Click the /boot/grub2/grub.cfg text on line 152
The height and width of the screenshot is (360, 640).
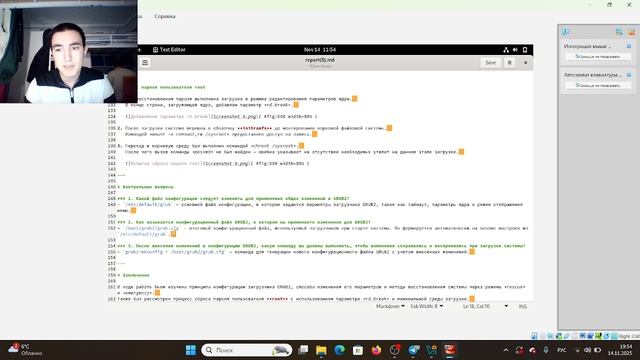pyautogui.click(x=151, y=228)
